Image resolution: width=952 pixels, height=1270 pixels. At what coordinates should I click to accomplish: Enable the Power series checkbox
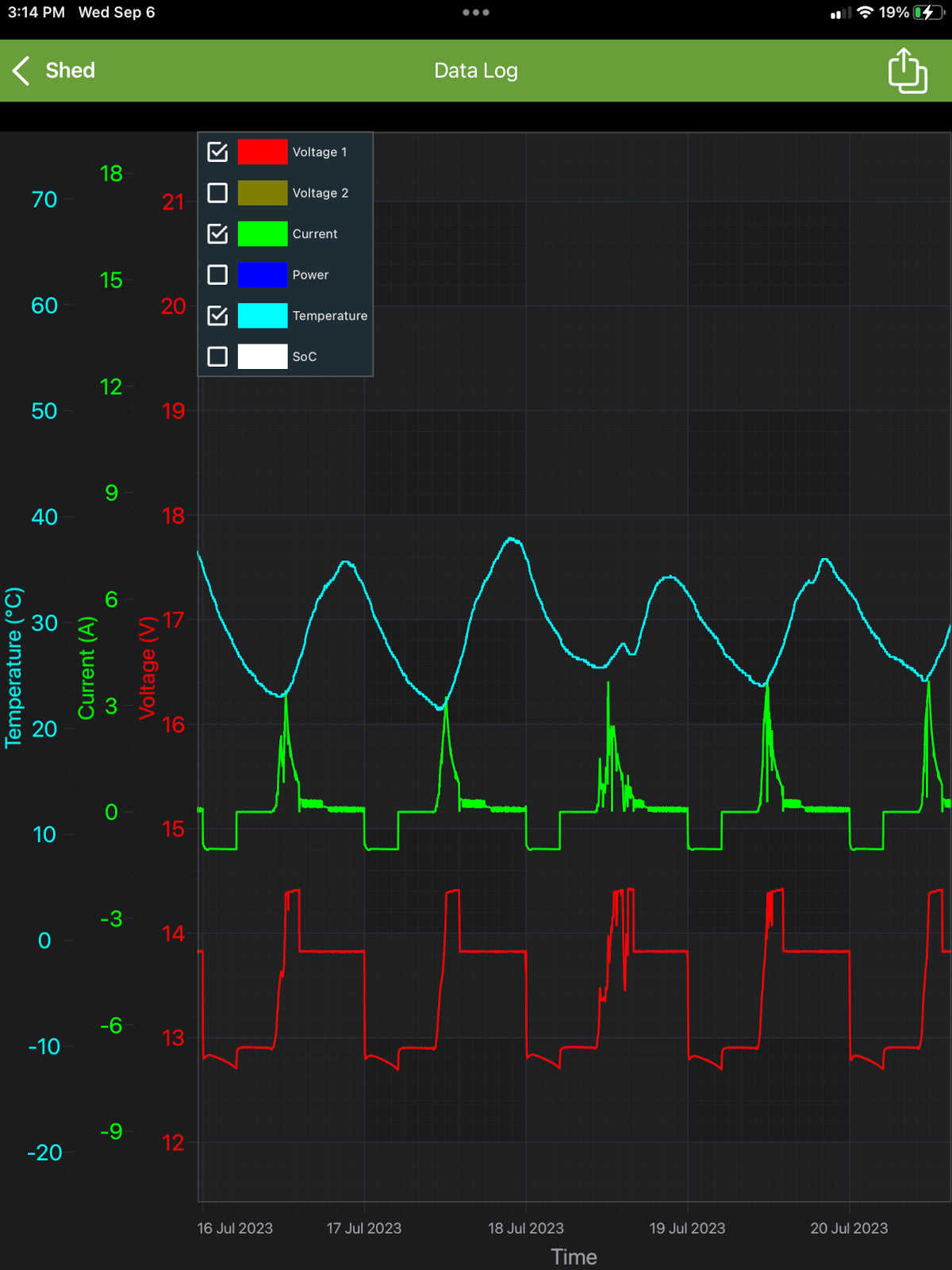pyautogui.click(x=217, y=275)
